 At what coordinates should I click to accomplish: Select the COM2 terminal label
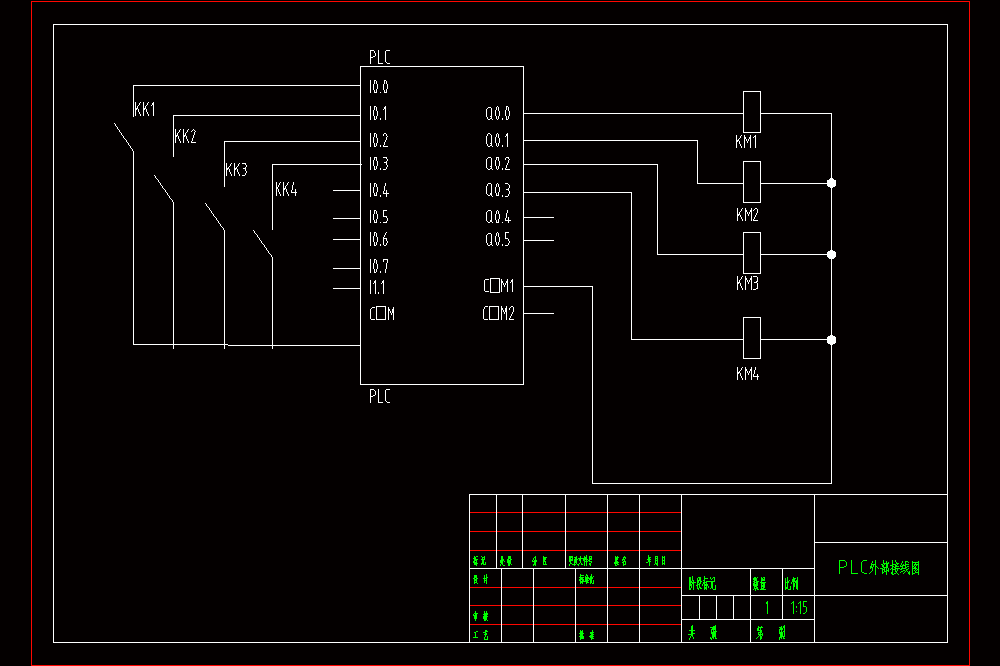[x=499, y=313]
